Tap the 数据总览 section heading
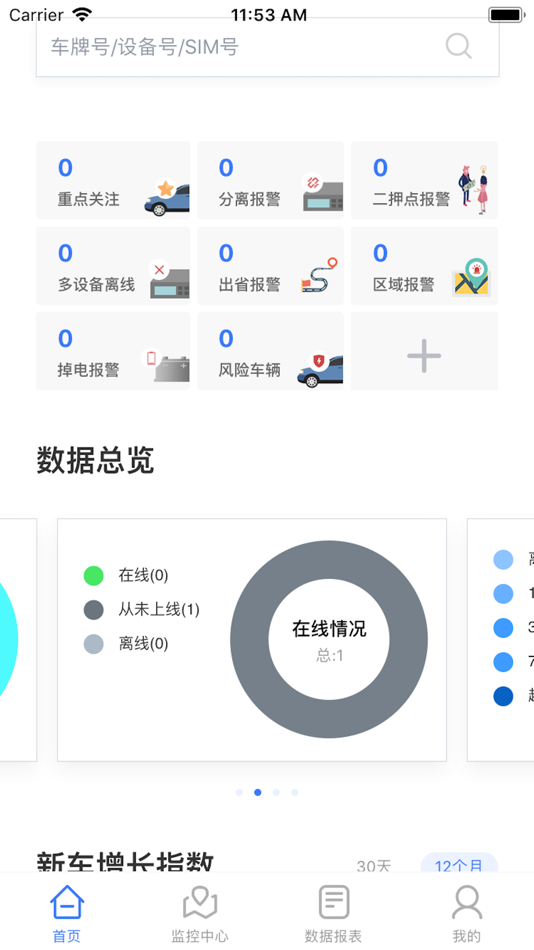Viewport: 534px width, 950px height. click(x=96, y=461)
